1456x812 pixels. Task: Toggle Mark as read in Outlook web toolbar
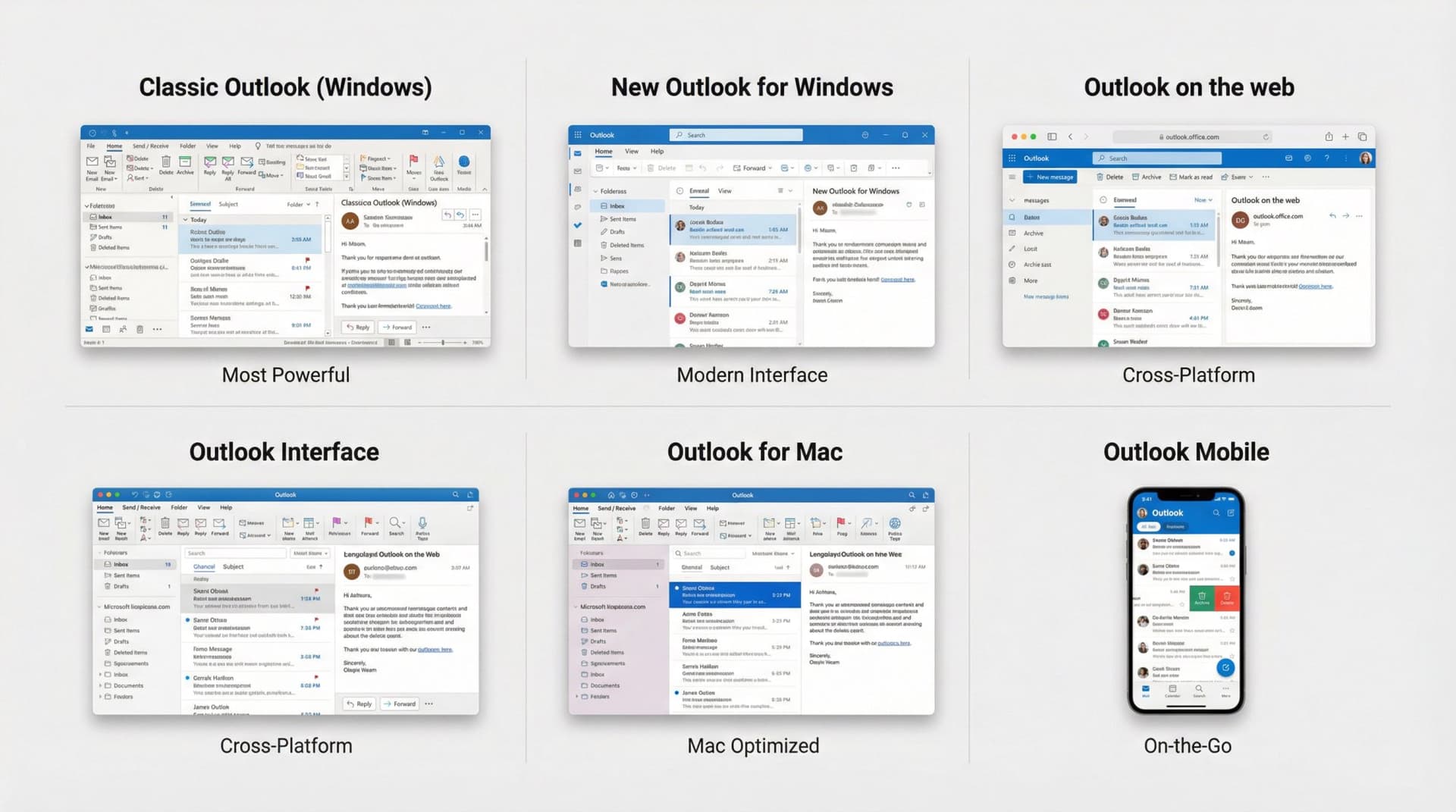click(1191, 177)
